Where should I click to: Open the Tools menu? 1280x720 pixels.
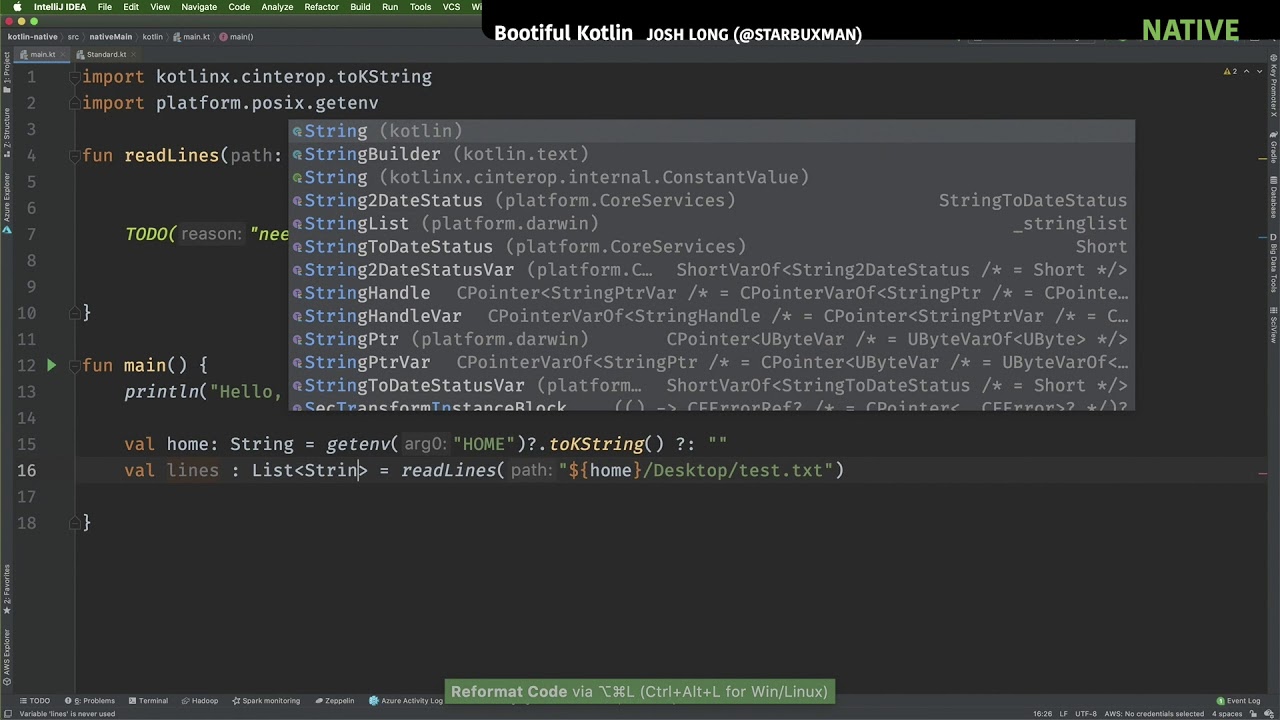[421, 7]
